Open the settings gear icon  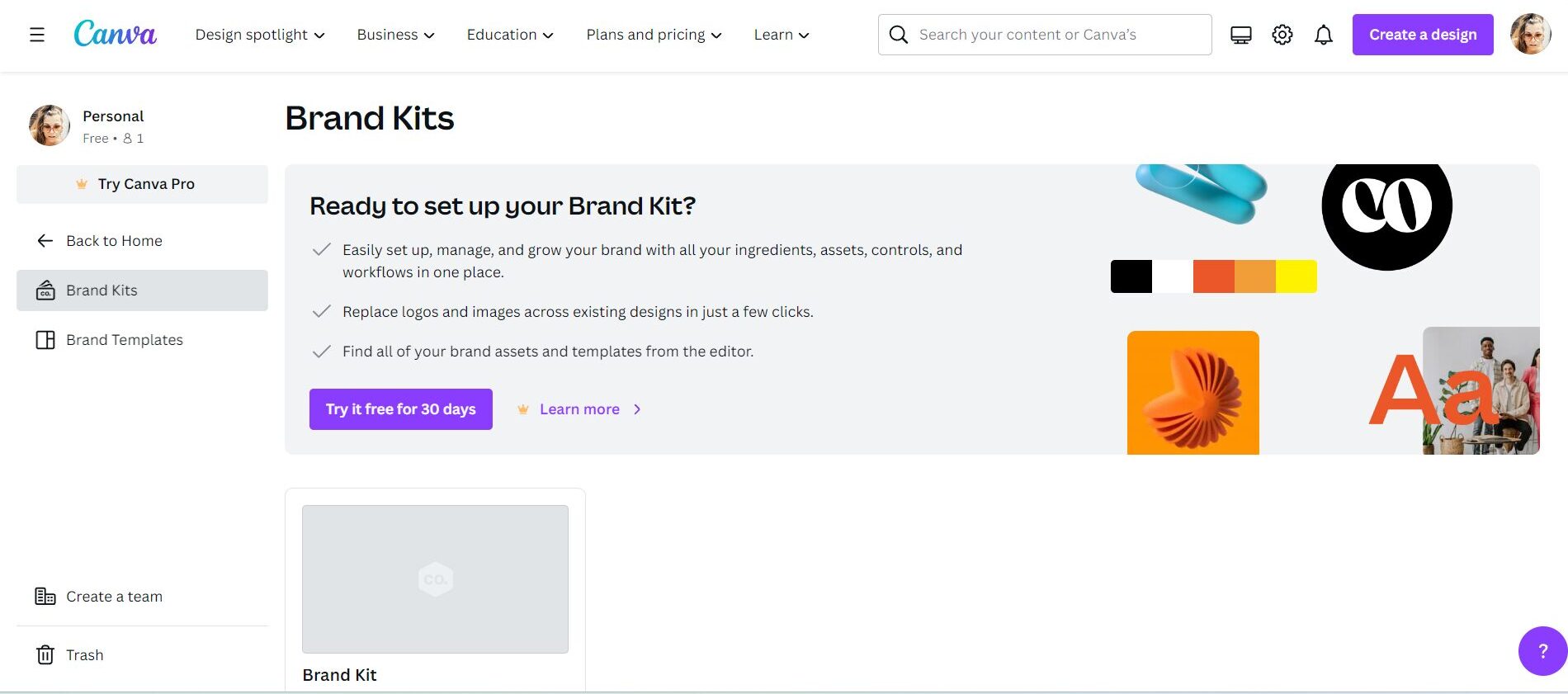(x=1282, y=35)
